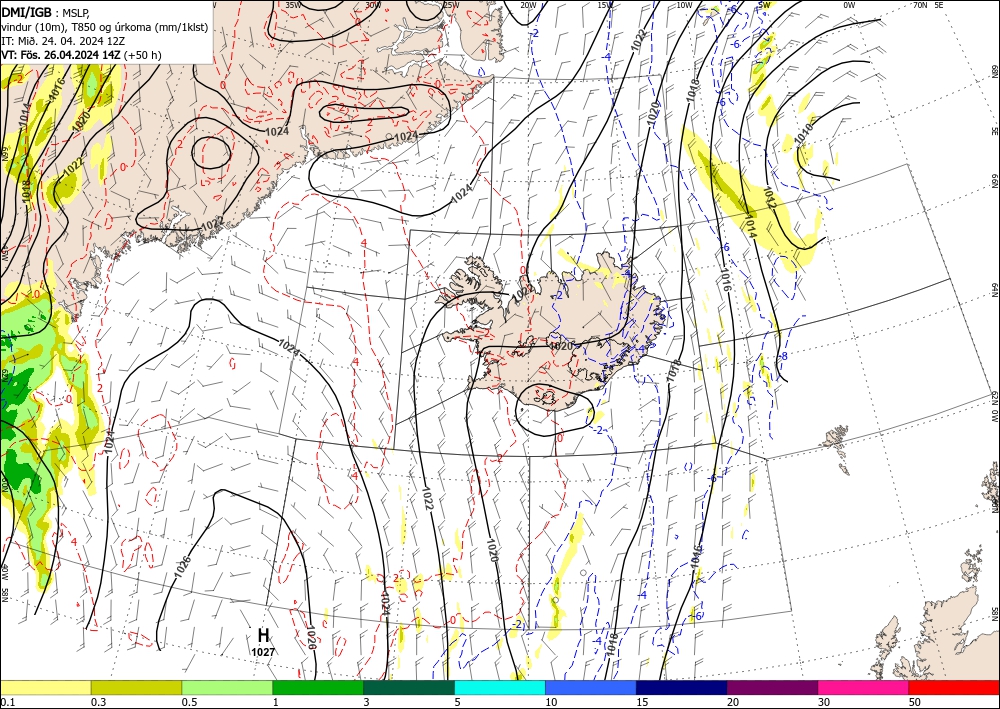Viewport: 1000px width, 709px height.
Task: Click the '35W' longitude label at top
Action: [x=293, y=5]
